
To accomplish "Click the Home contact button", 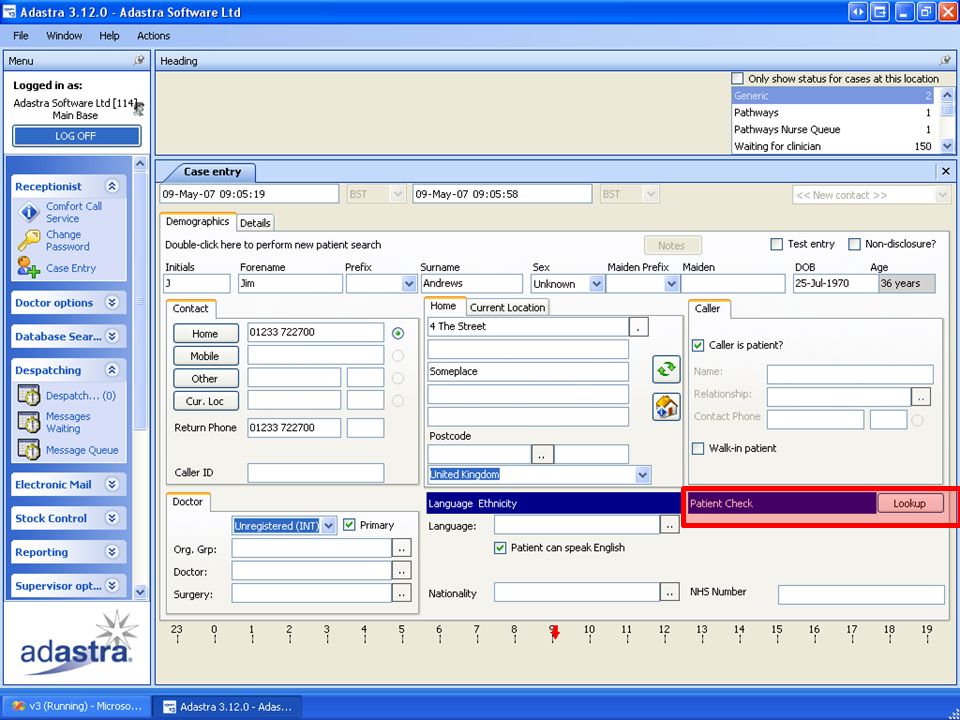I will pos(205,334).
